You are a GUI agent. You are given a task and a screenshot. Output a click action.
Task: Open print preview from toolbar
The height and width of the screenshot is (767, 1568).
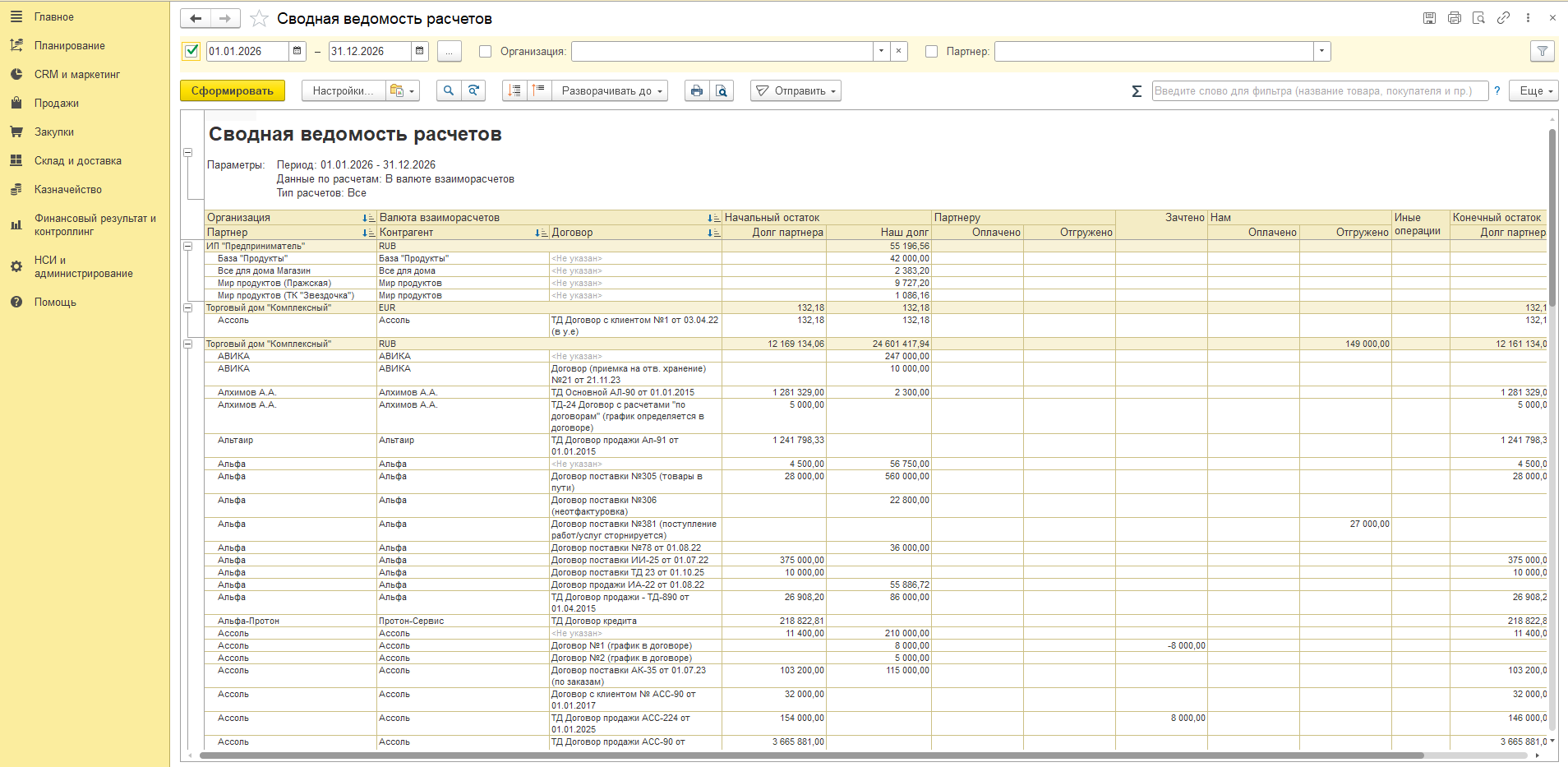pyautogui.click(x=722, y=90)
